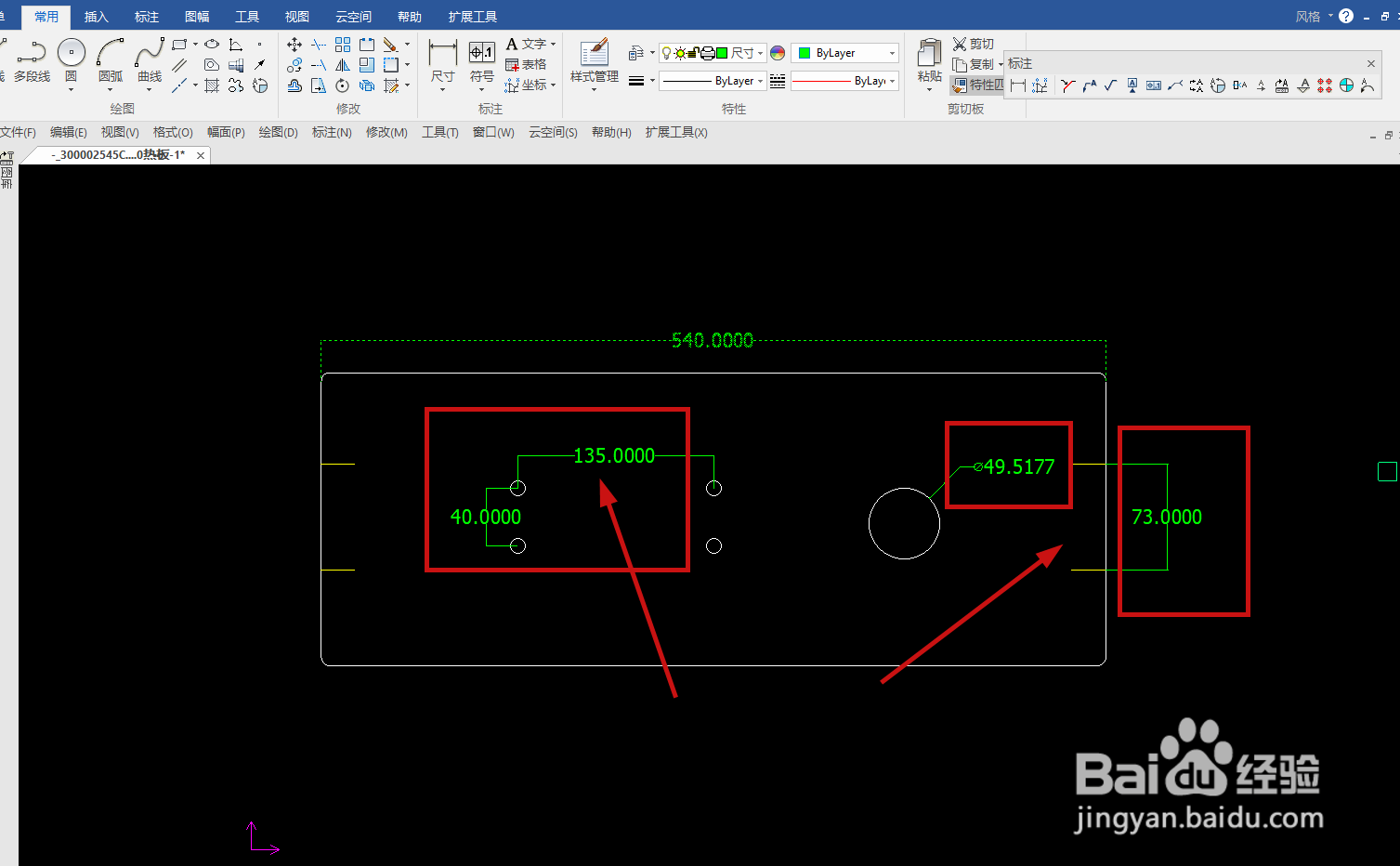Viewport: 1400px width, 866px height.
Task: Select the revision cloud tool
Action: (236, 85)
